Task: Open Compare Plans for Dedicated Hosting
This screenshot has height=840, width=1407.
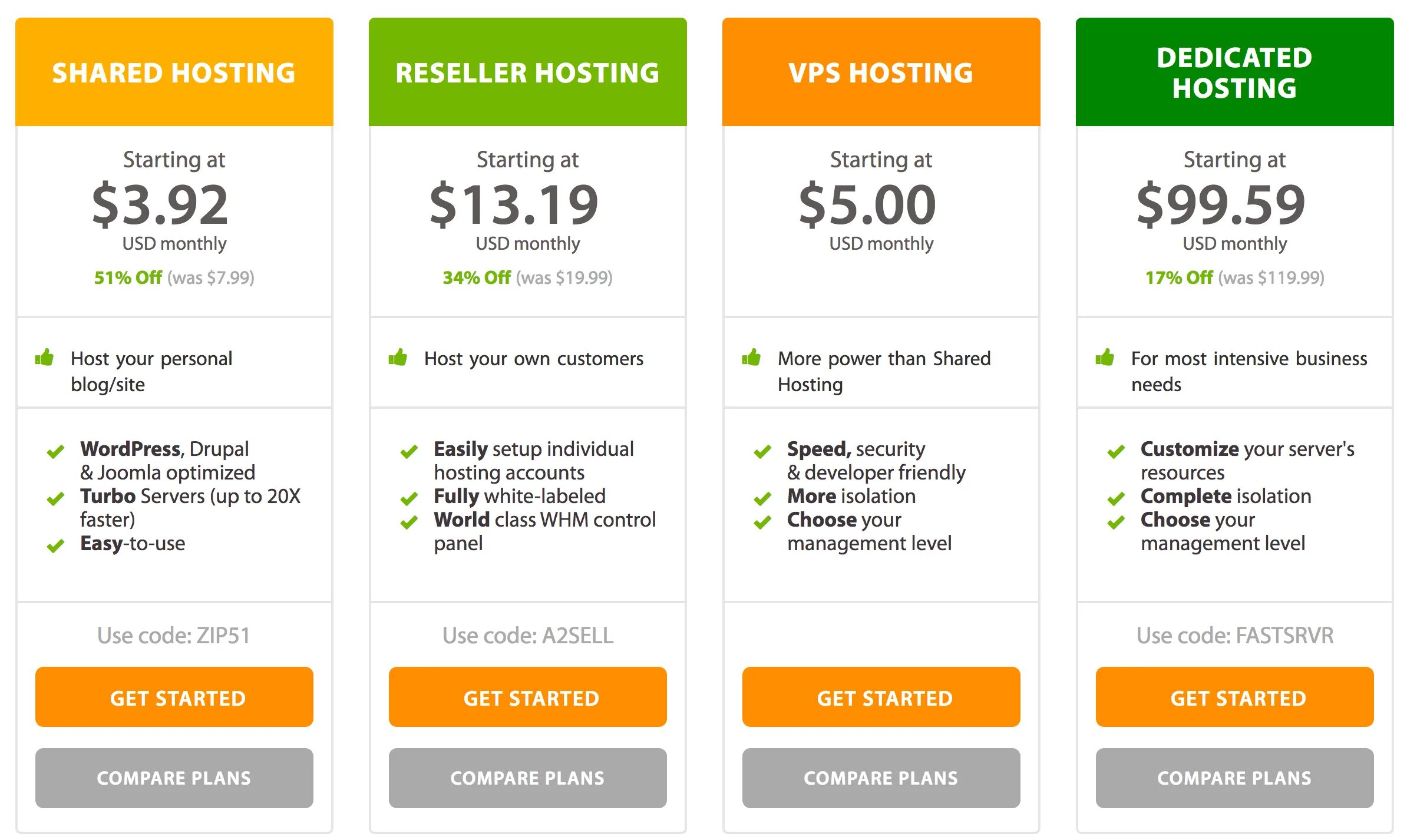Action: [1234, 778]
